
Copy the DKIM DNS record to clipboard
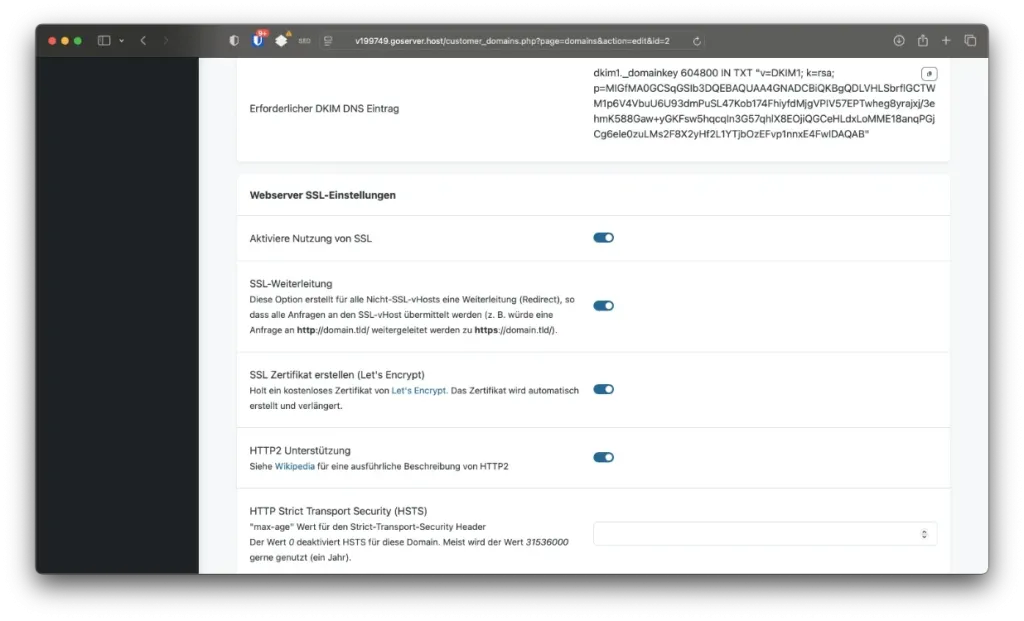(x=929, y=73)
